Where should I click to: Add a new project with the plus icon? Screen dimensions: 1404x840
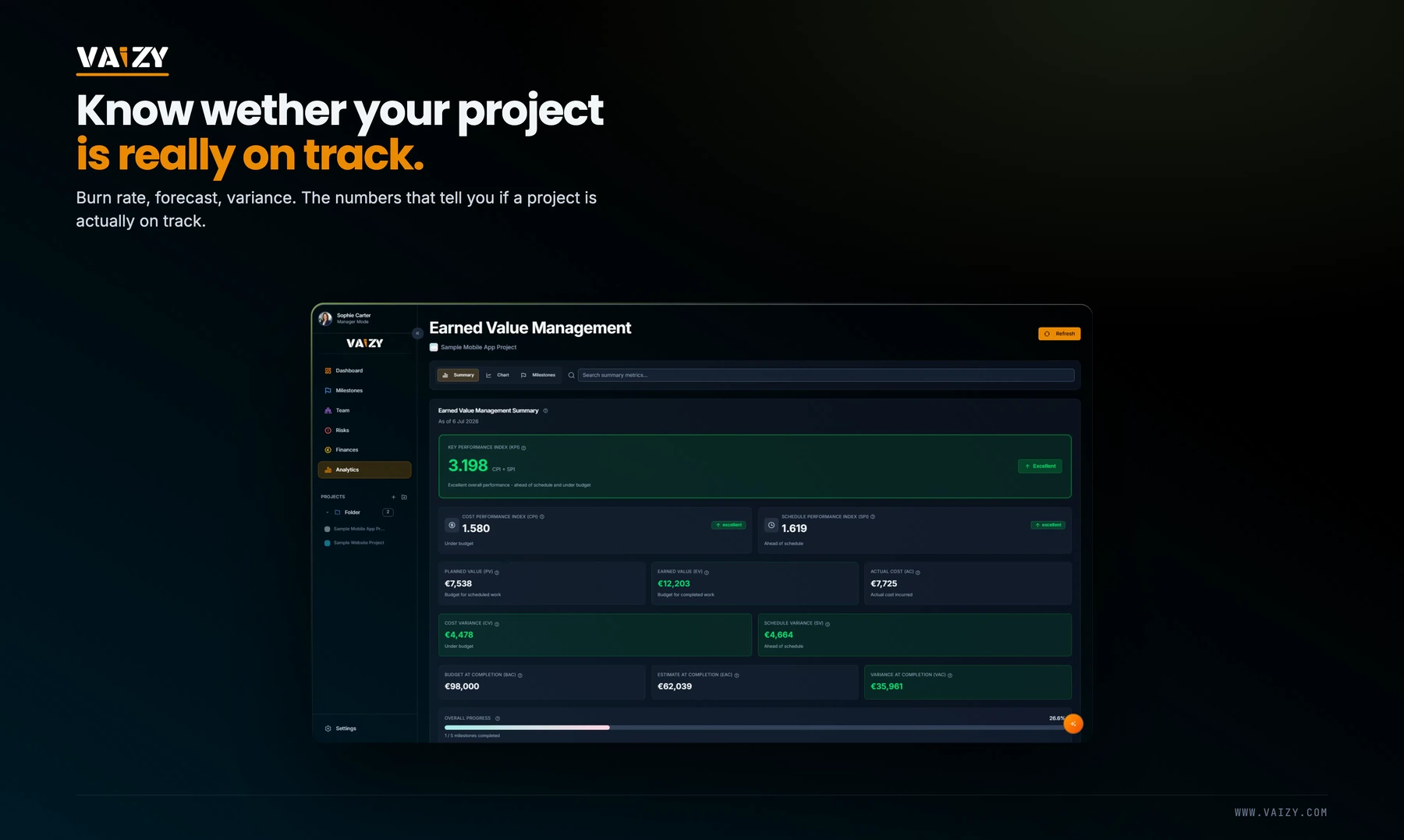(x=393, y=497)
